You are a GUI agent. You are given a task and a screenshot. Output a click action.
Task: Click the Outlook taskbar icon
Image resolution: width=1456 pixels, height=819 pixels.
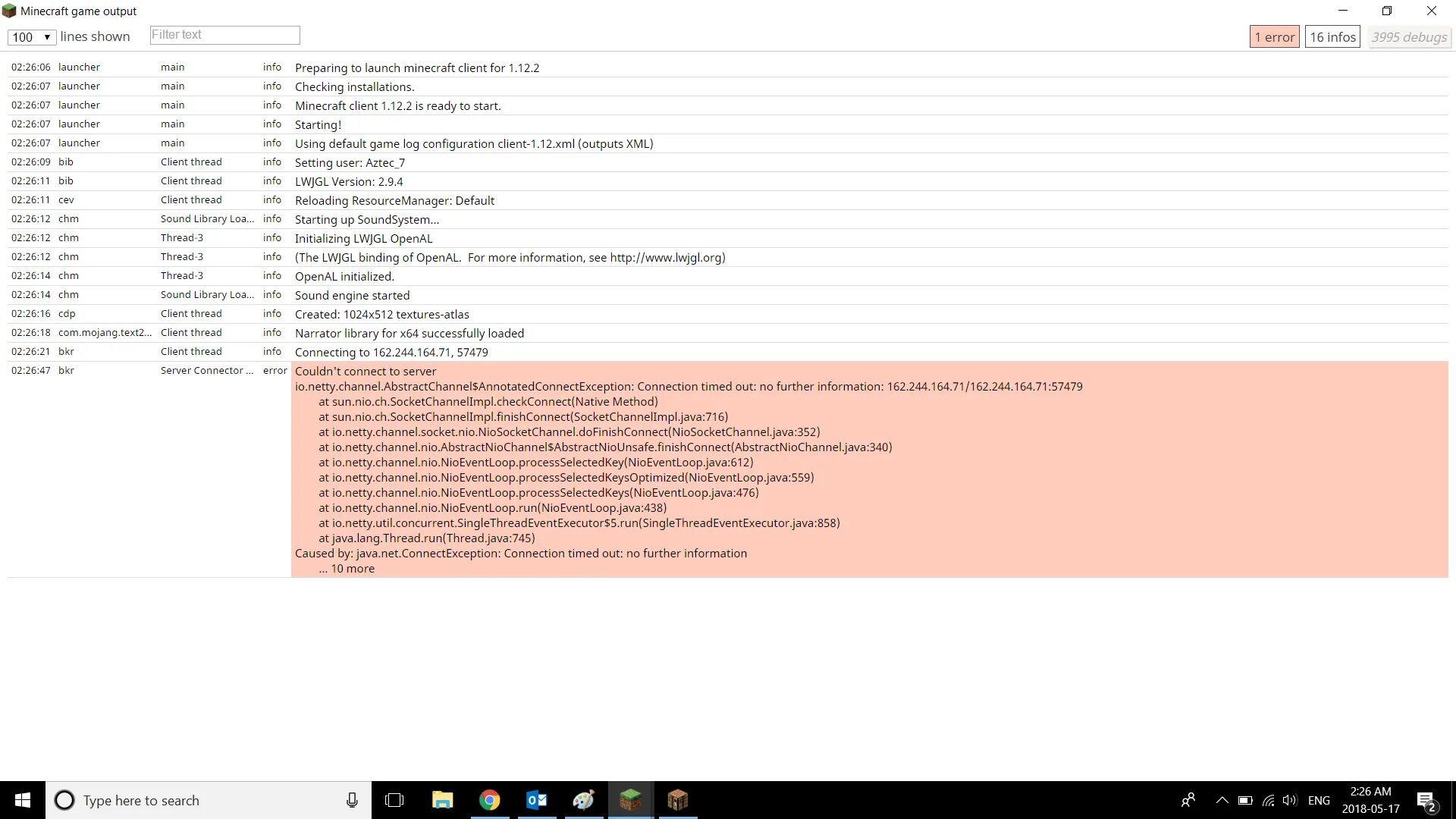tap(537, 799)
